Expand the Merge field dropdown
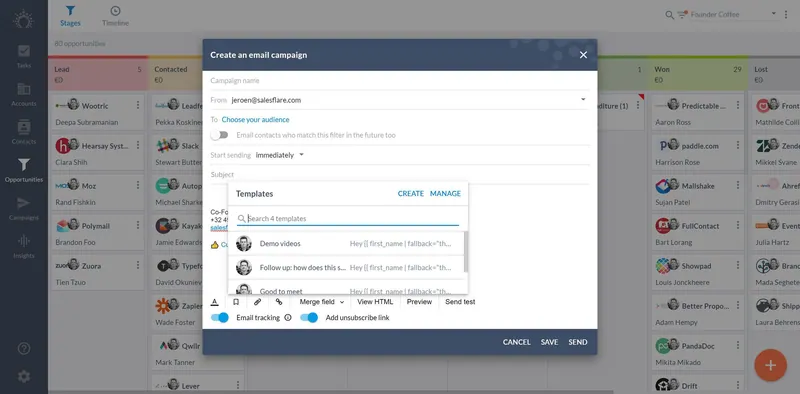The width and height of the screenshot is (800, 394). pos(322,302)
